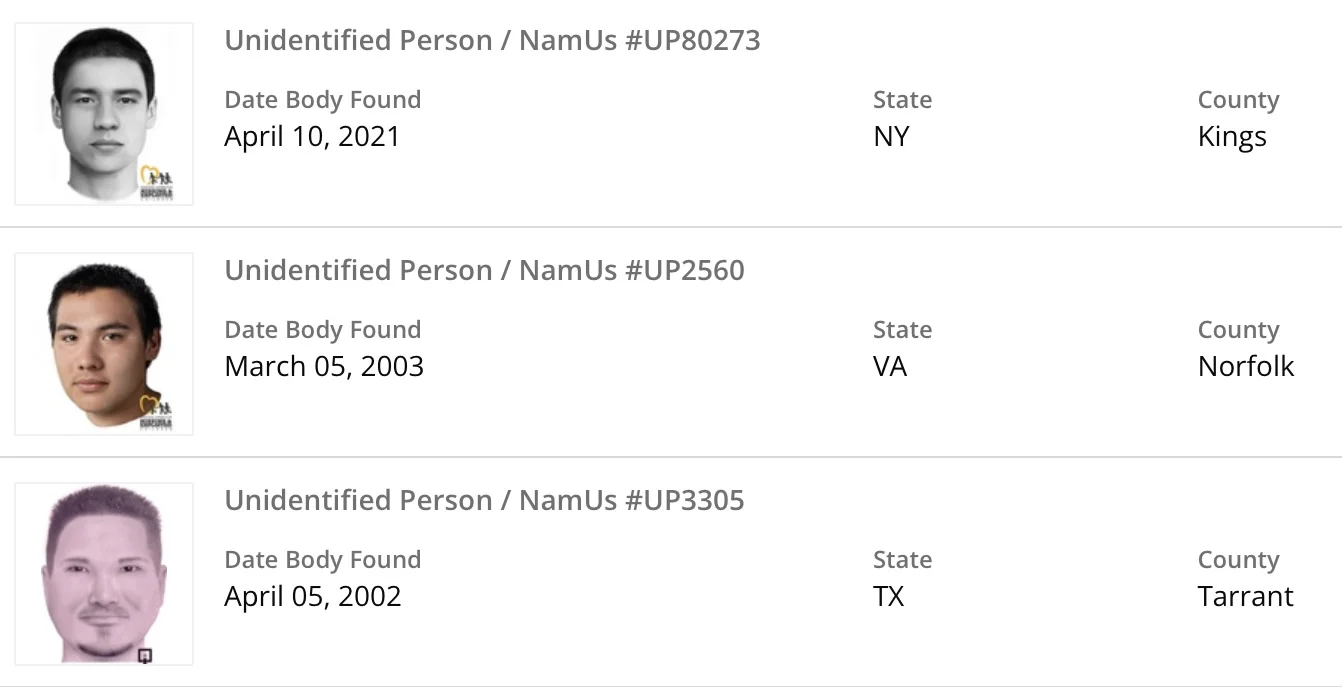This screenshot has height=687, width=1342.
Task: Click the date March 05, 2003
Action: [324, 367]
